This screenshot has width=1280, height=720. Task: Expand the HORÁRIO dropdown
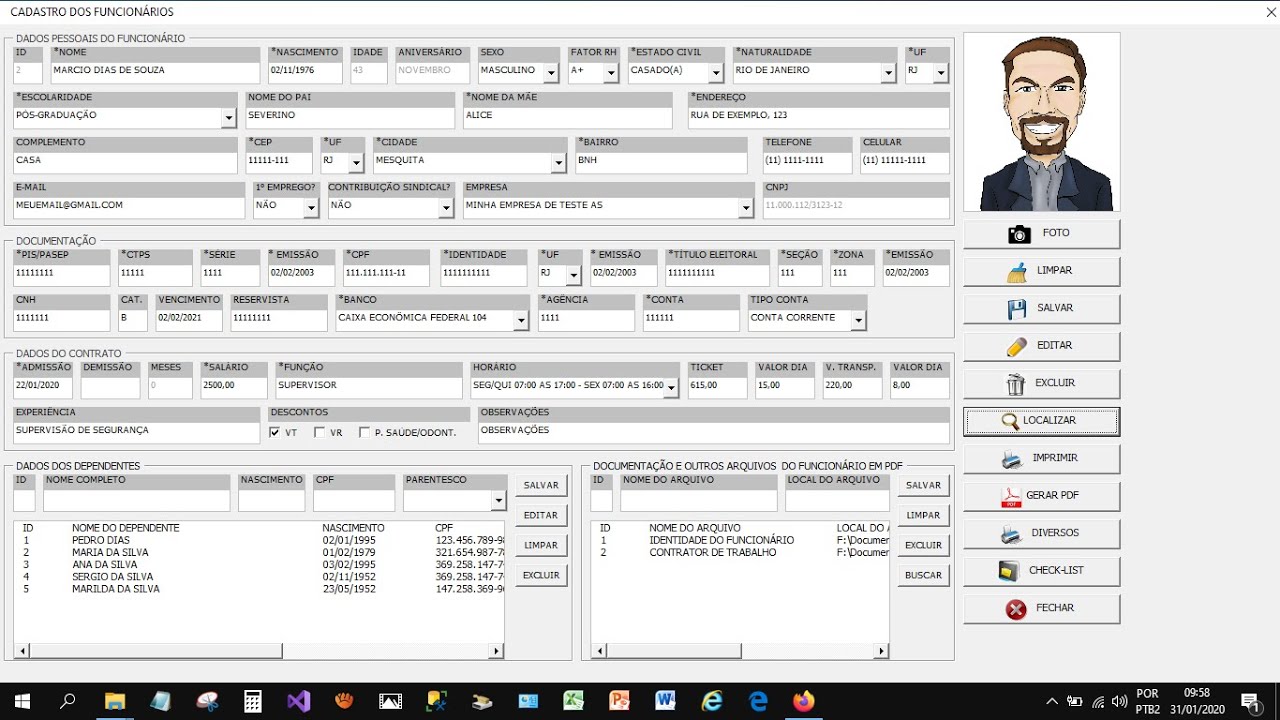point(671,388)
